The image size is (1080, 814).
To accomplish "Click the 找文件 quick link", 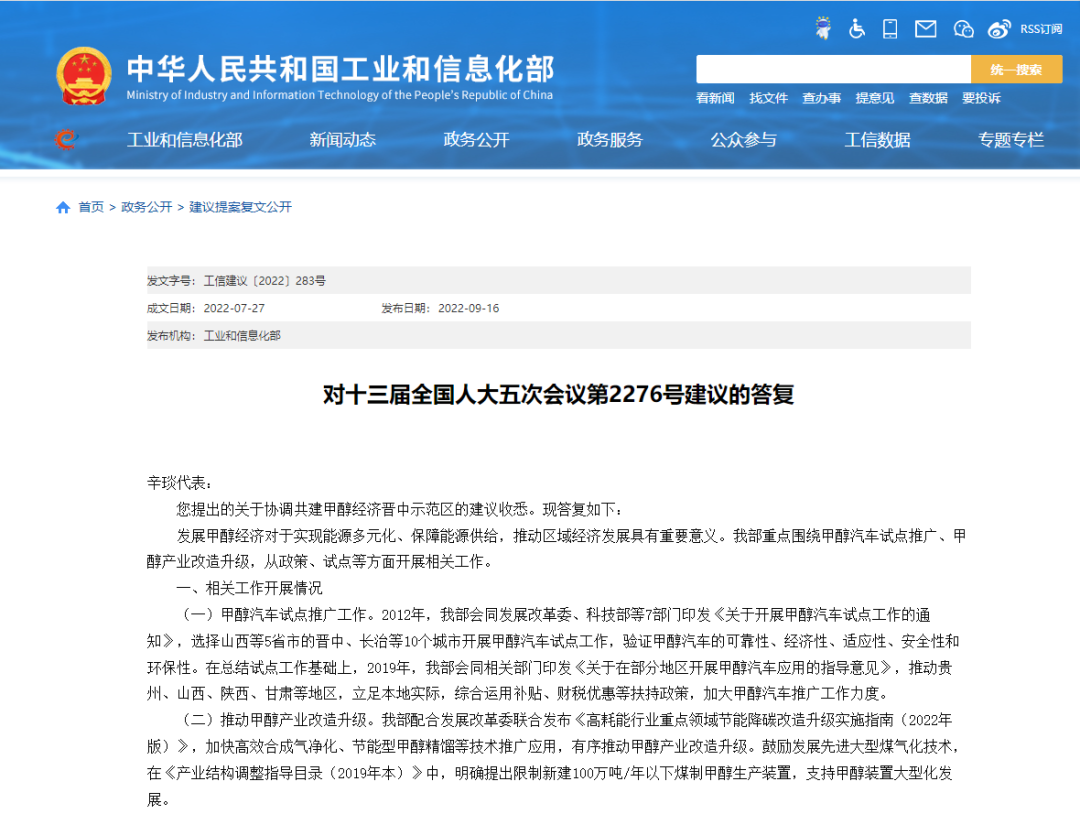I will [768, 98].
